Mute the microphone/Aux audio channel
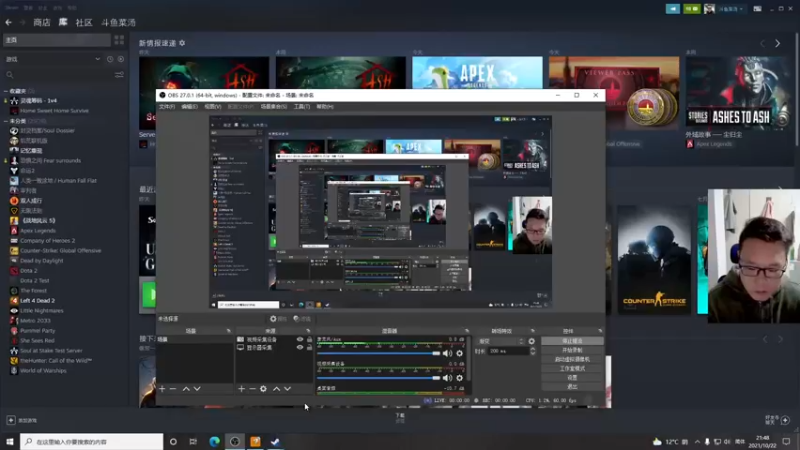The image size is (800, 450). tap(447, 353)
